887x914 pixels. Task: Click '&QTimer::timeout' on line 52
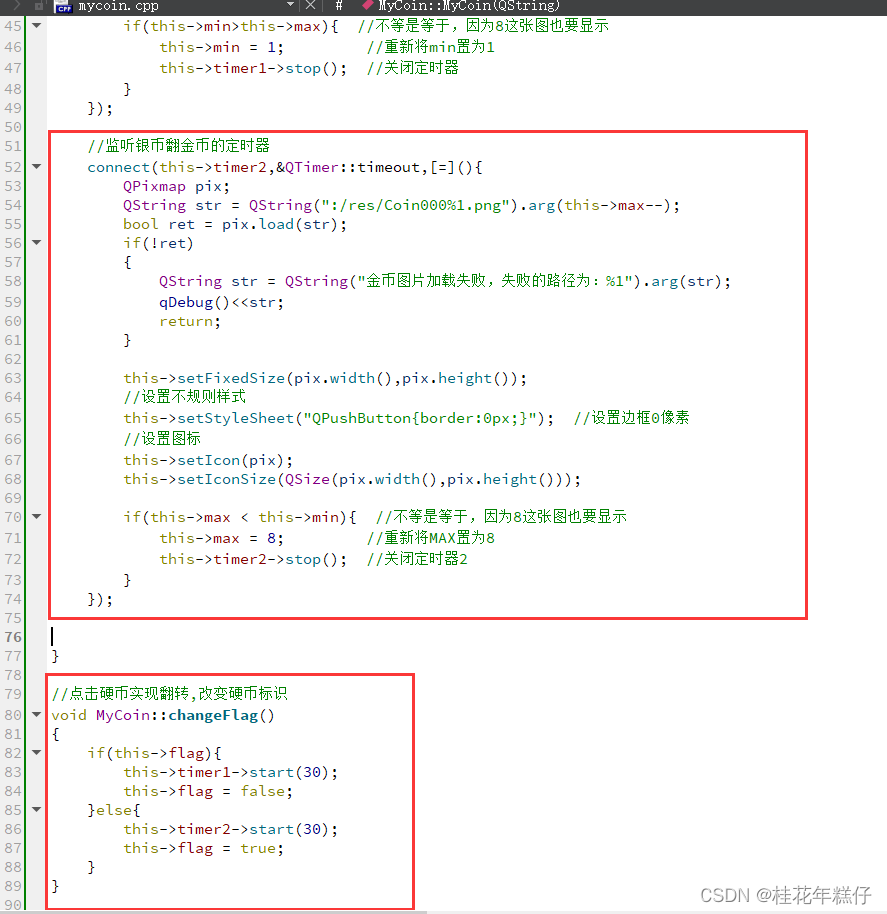pyautogui.click(x=348, y=167)
